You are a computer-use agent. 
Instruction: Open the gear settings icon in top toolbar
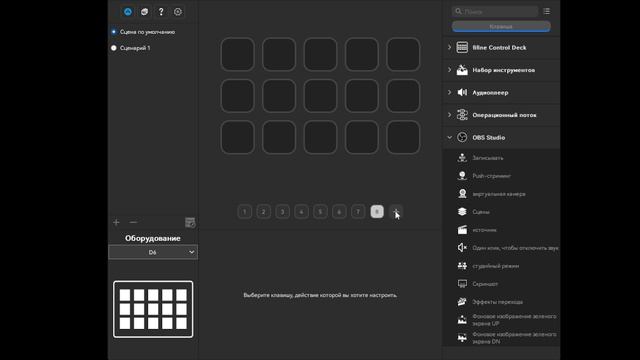tap(178, 12)
